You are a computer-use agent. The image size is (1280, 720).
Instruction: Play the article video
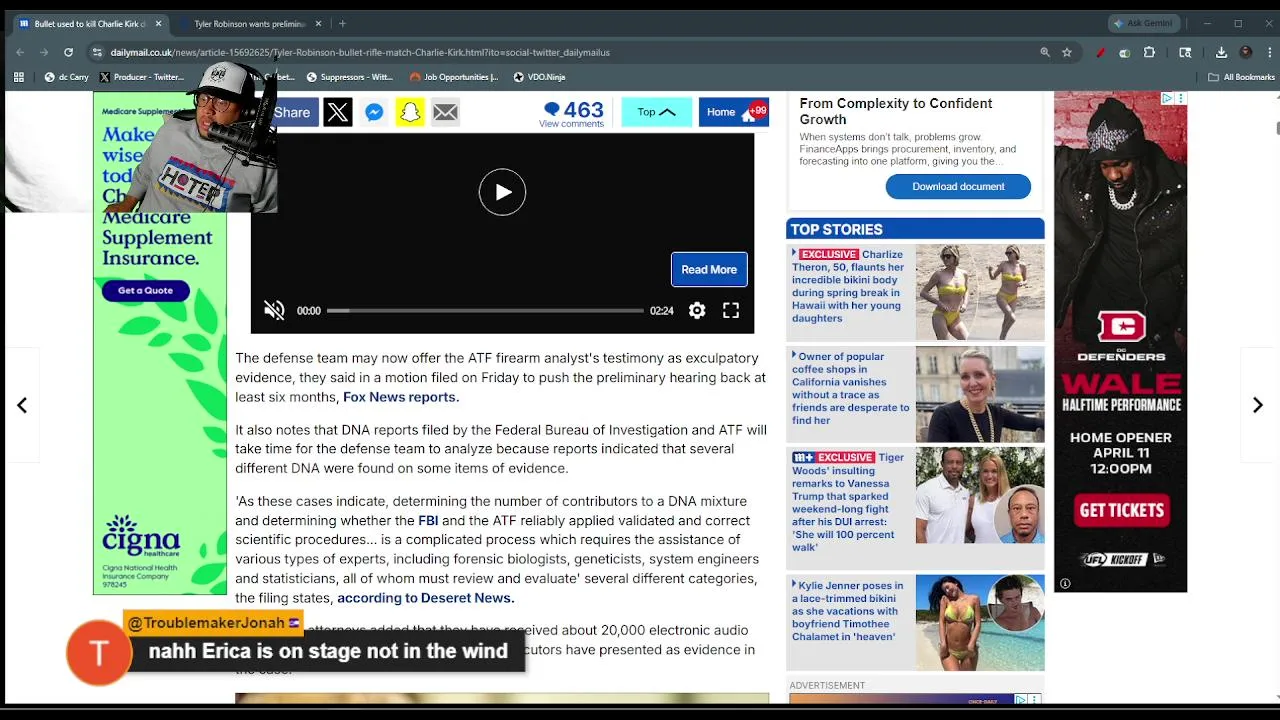pos(502,192)
